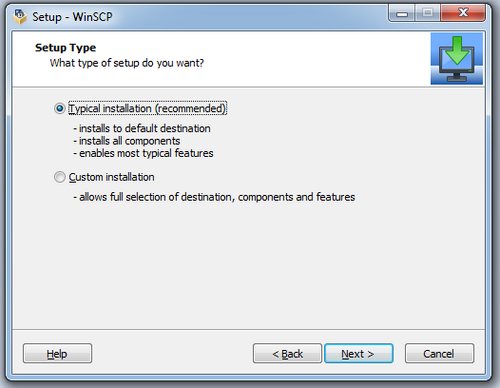Minimize the Setup - WinSCP window
The width and height of the screenshot is (500, 388).
tap(402, 13)
